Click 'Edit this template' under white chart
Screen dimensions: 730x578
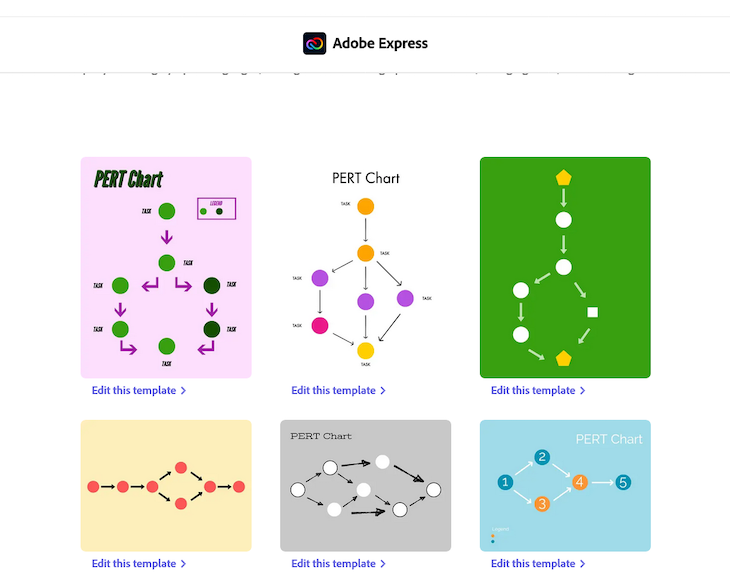coord(333,391)
